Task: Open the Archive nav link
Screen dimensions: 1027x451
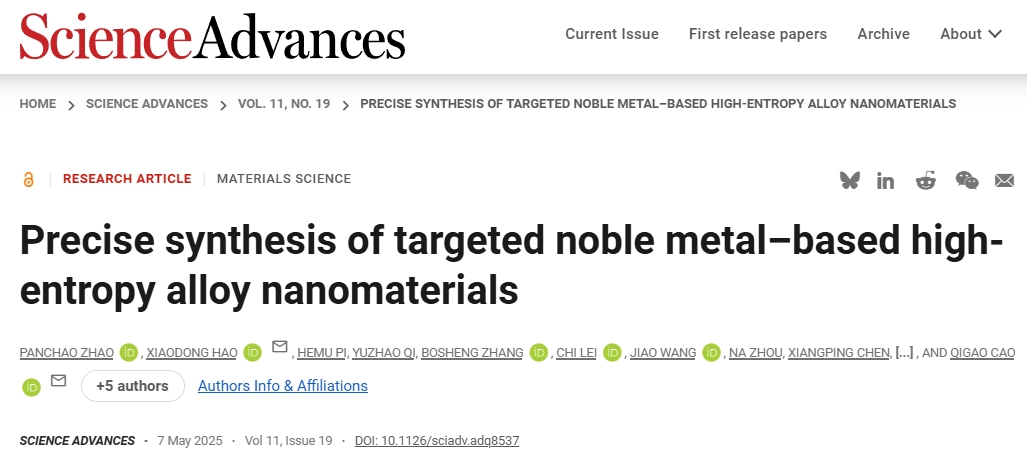Action: [x=884, y=34]
